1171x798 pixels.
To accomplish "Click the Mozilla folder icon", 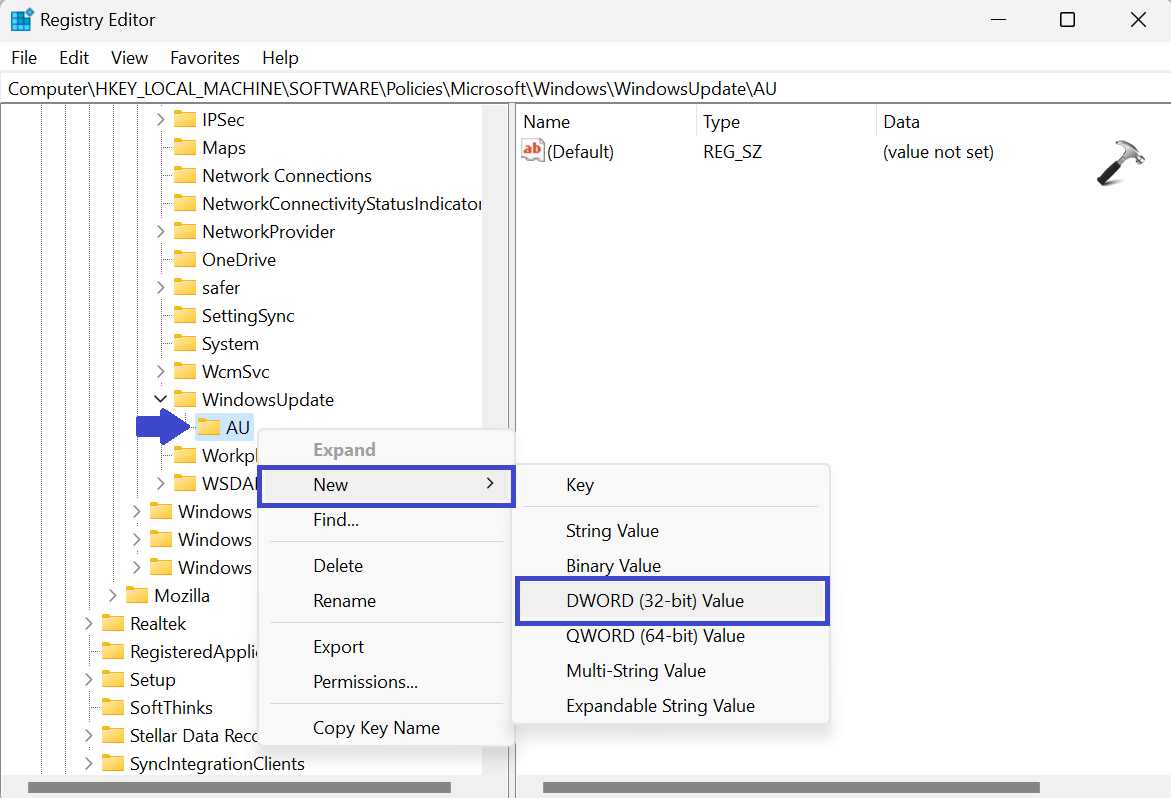I will 137,595.
